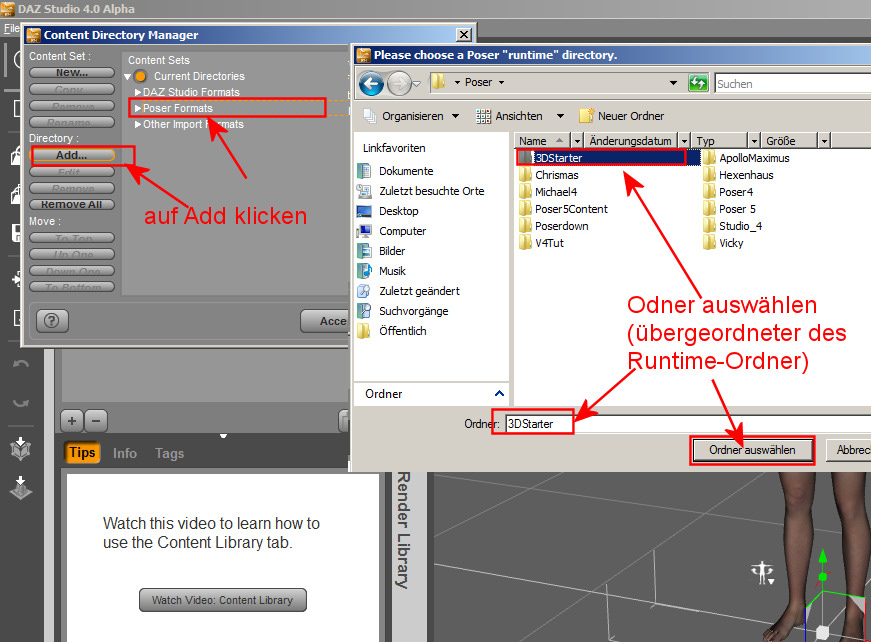Screen dimensions: 871x642
Task: Open the Größe column filter dropdown
Action: (x=824, y=141)
